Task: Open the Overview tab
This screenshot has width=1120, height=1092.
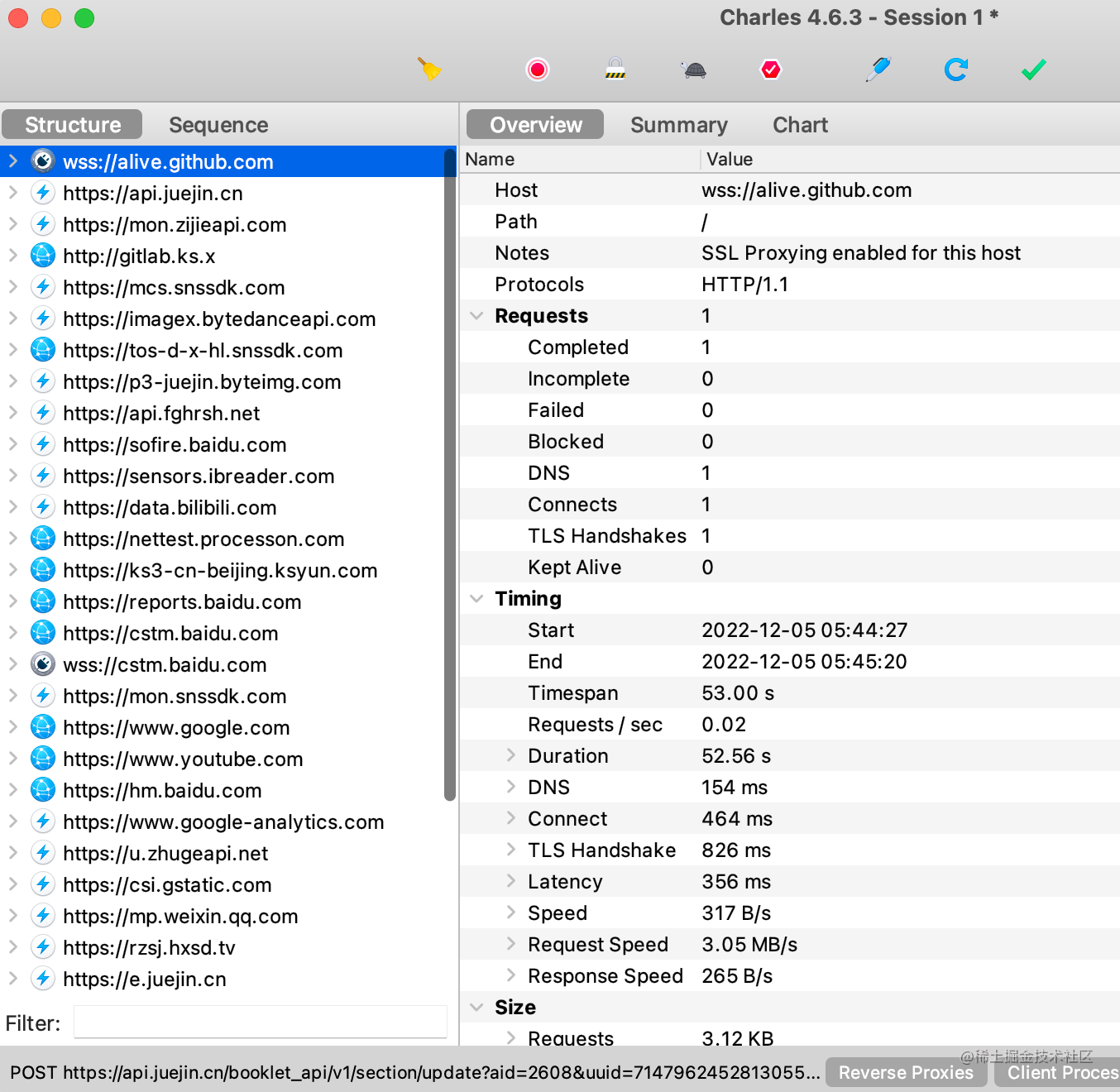Action: click(x=535, y=125)
